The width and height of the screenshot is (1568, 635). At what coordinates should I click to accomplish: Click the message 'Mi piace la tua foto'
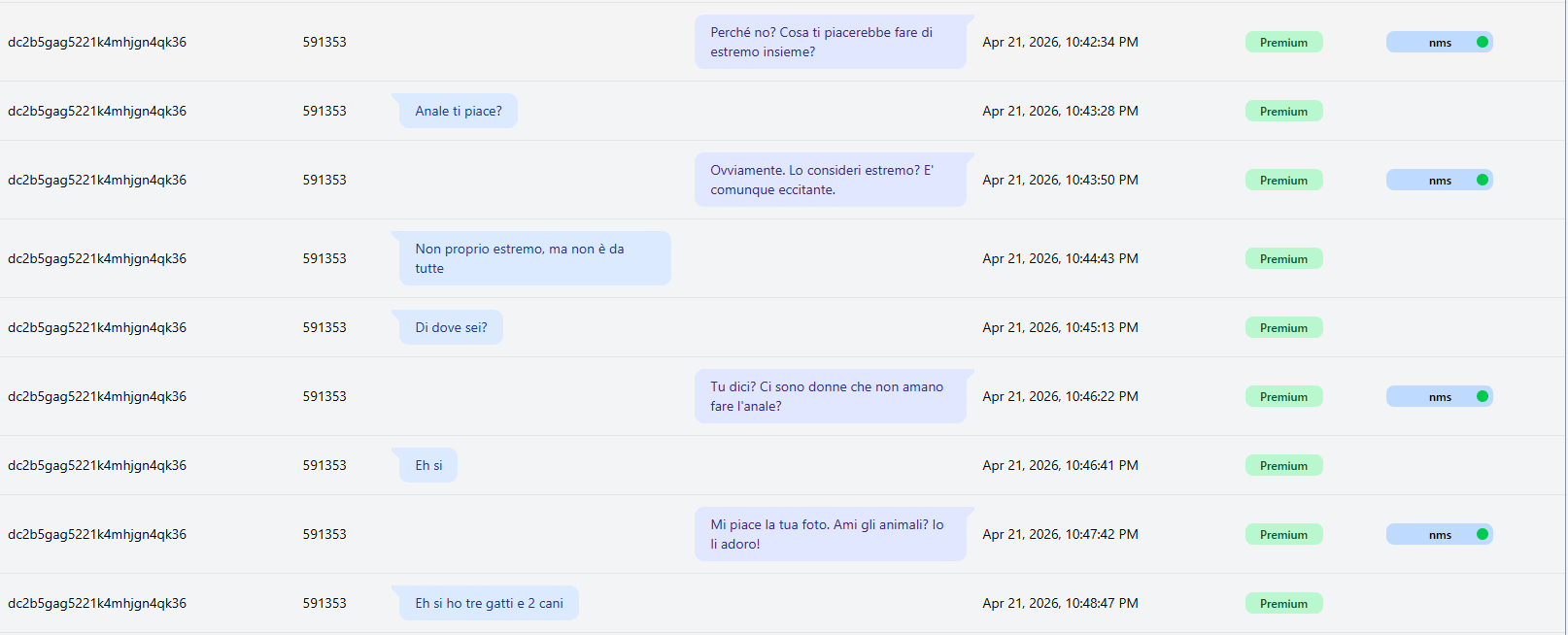[x=831, y=534]
